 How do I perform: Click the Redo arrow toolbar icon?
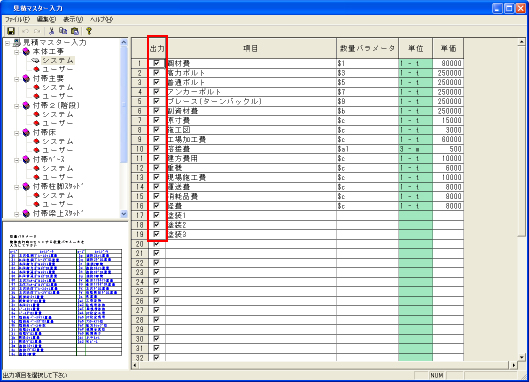[37, 31]
